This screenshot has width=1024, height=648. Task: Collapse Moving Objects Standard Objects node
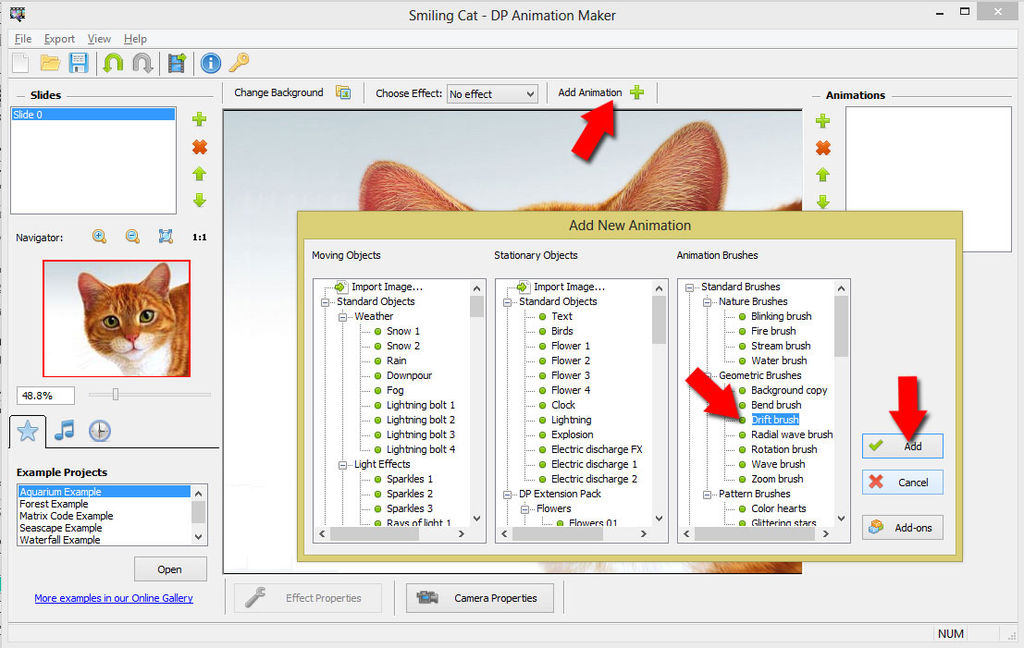point(325,302)
